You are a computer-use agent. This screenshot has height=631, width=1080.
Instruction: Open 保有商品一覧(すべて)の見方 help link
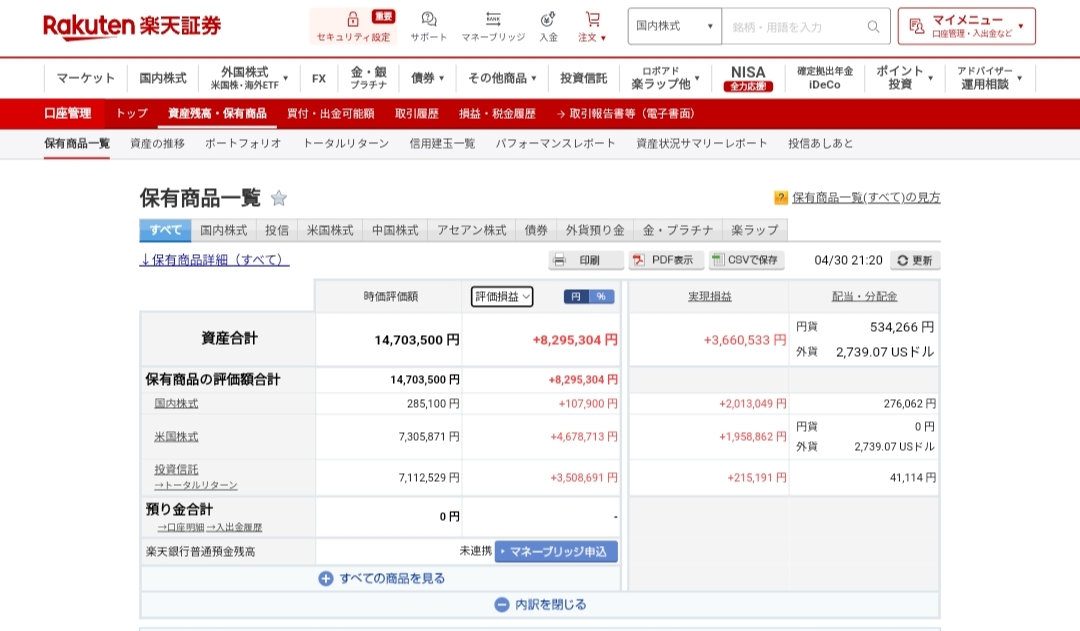click(866, 198)
